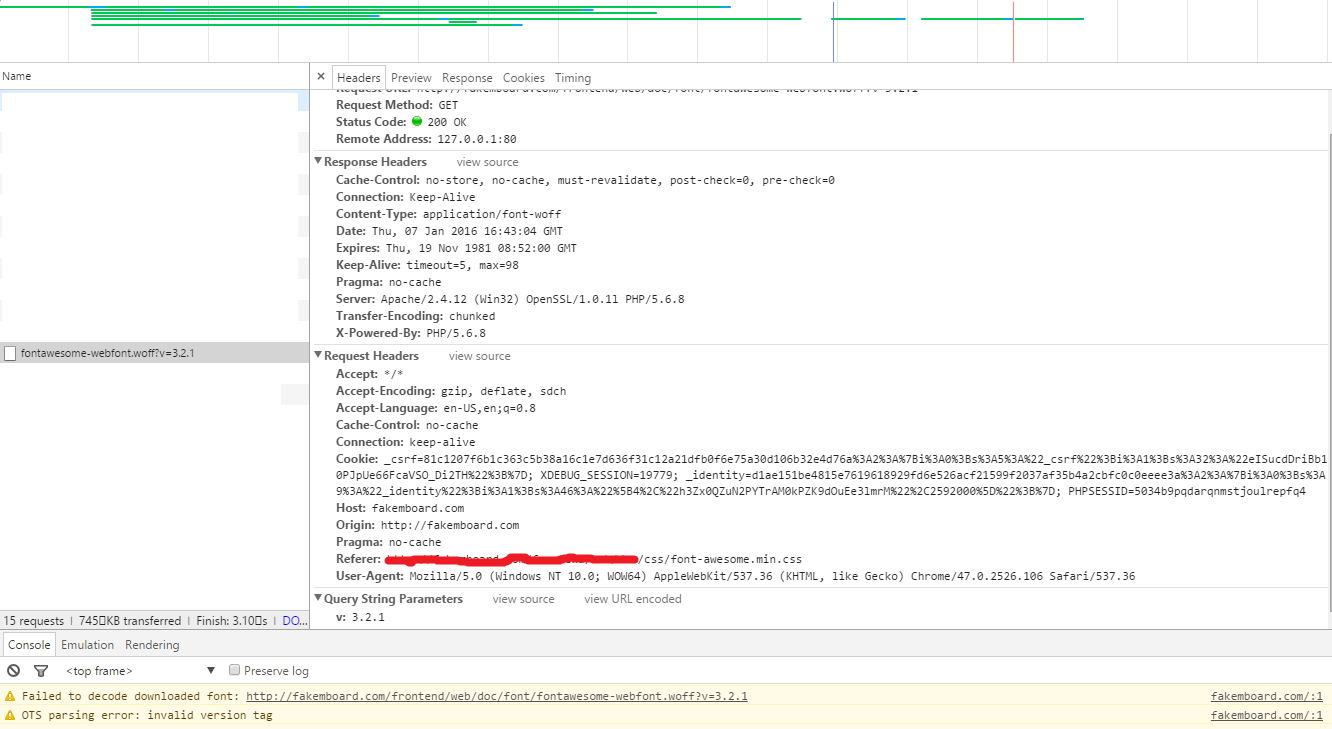Open the Response tab

coord(467,78)
